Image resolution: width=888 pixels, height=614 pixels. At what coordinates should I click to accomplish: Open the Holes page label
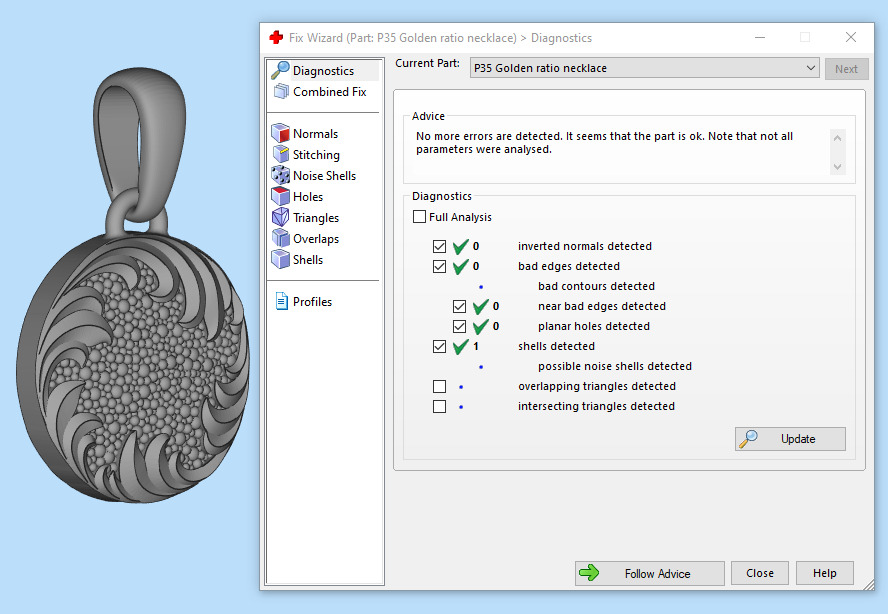pyautogui.click(x=308, y=197)
